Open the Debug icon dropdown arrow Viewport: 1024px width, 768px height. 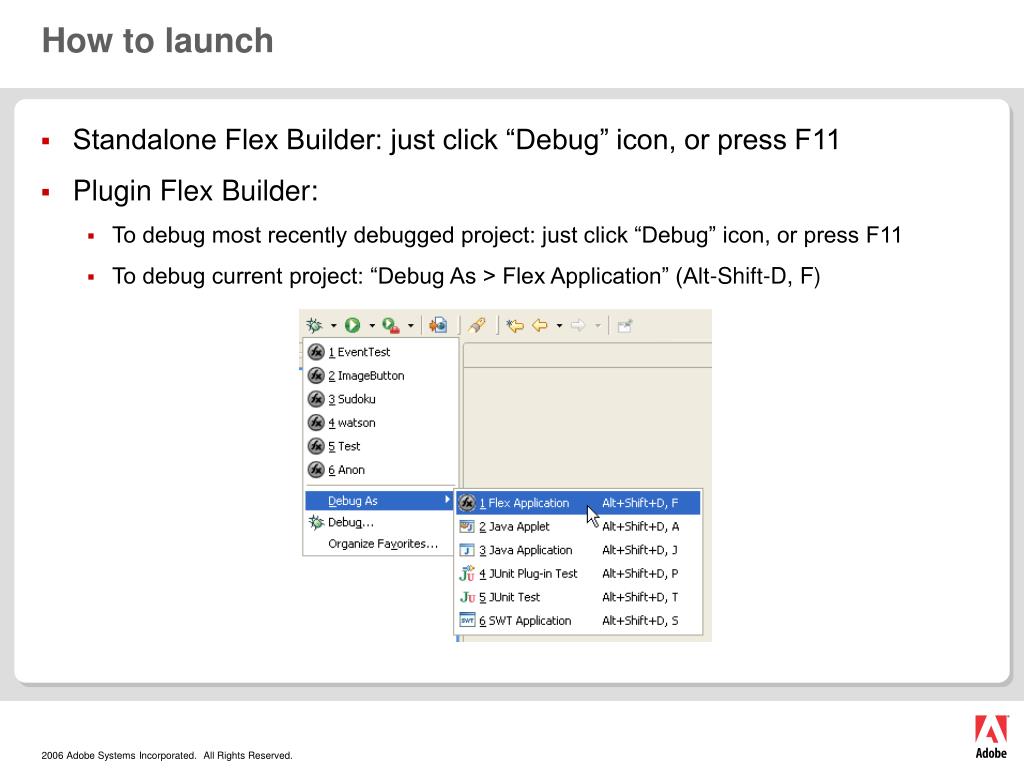[x=333, y=325]
